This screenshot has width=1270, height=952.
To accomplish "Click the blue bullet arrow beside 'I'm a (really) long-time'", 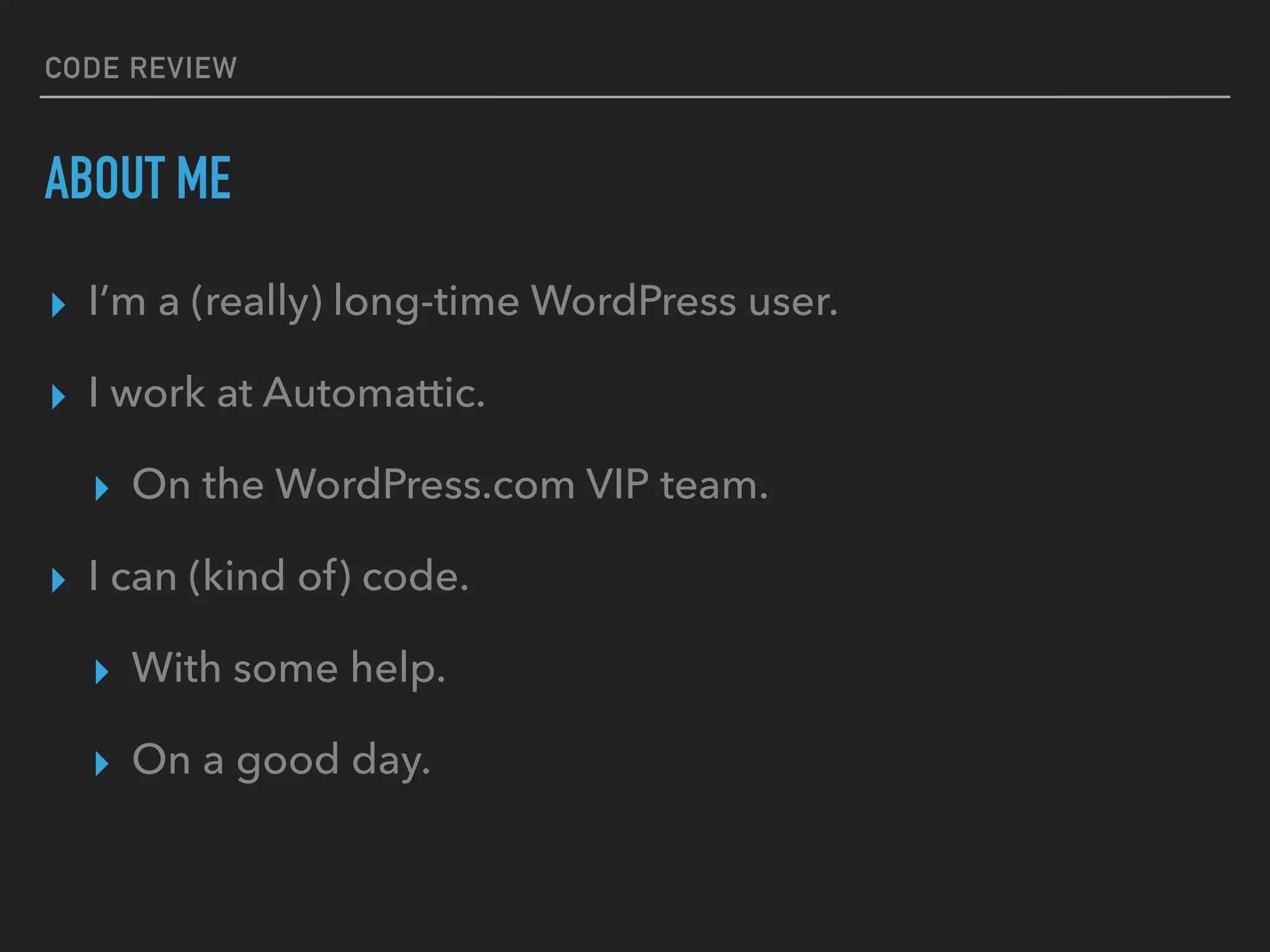I will click(x=59, y=305).
